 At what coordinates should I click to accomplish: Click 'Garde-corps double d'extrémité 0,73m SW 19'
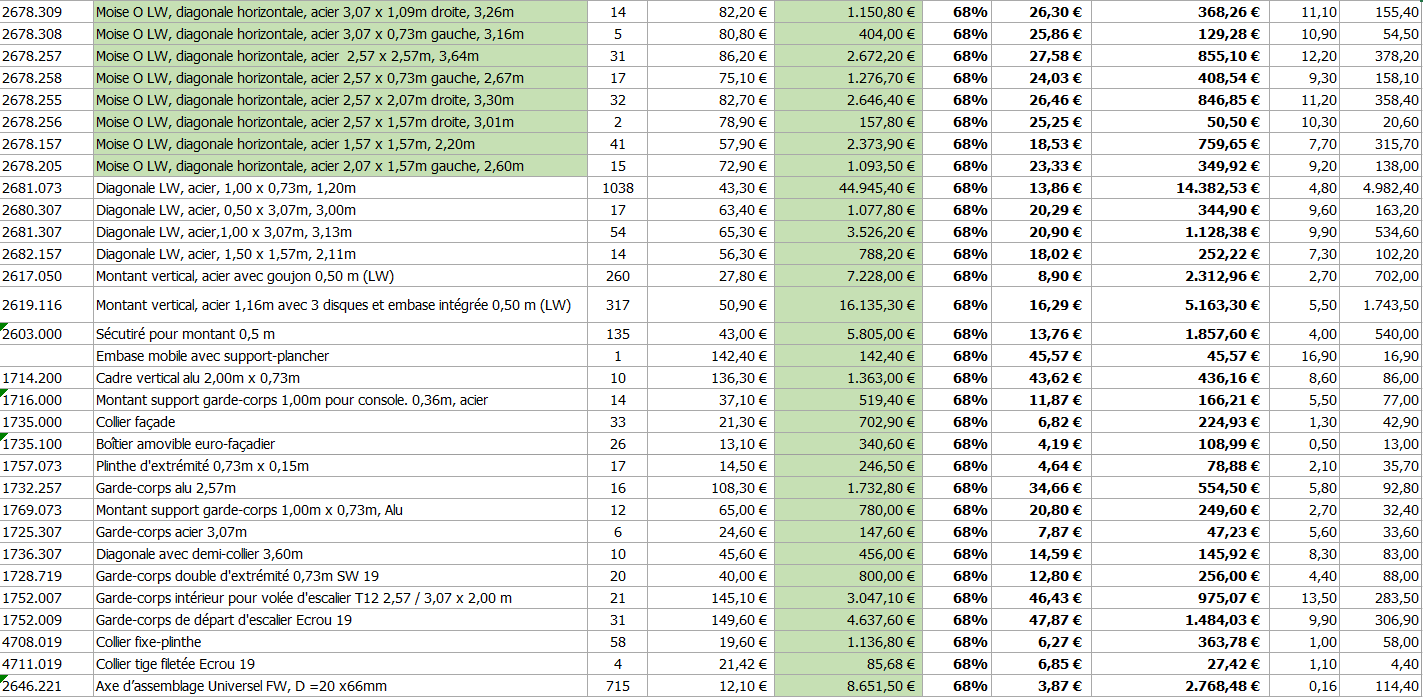pyautogui.click(x=340, y=576)
